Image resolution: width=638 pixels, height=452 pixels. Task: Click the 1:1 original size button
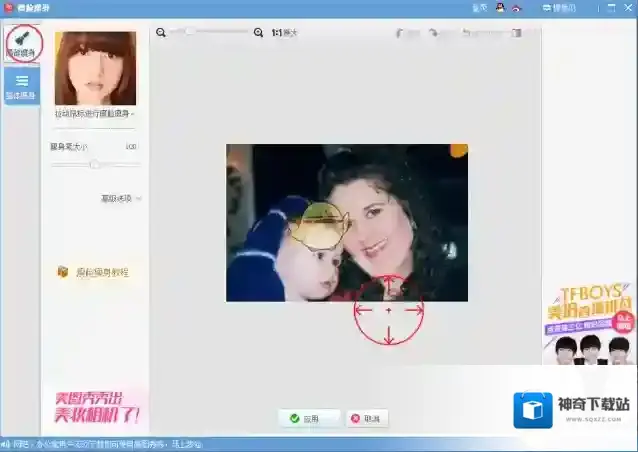click(x=284, y=33)
